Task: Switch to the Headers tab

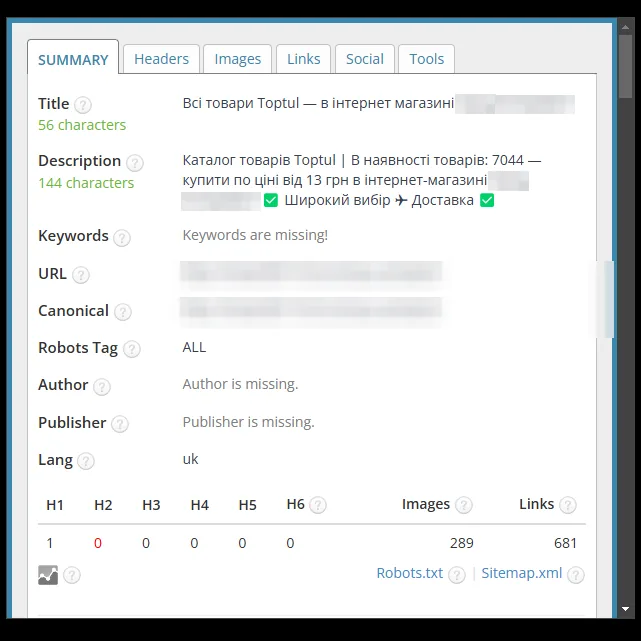Action: pos(161,59)
